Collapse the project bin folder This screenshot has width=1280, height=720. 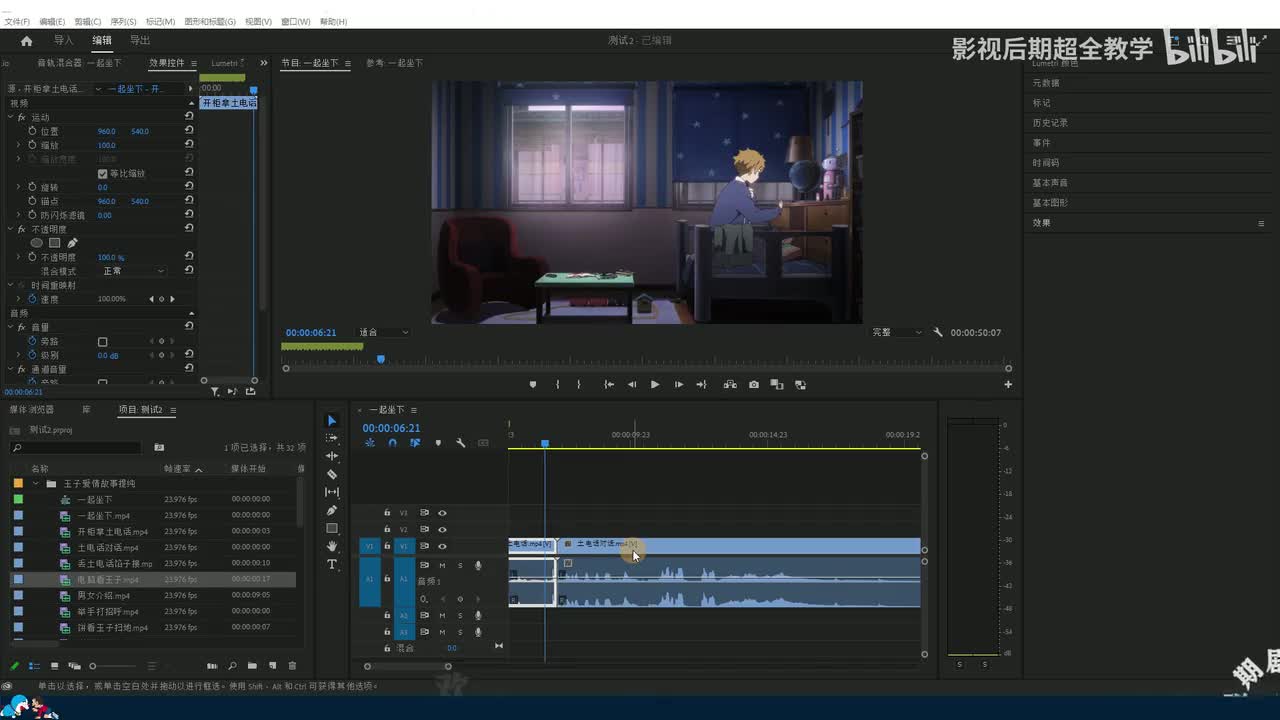click(36, 483)
